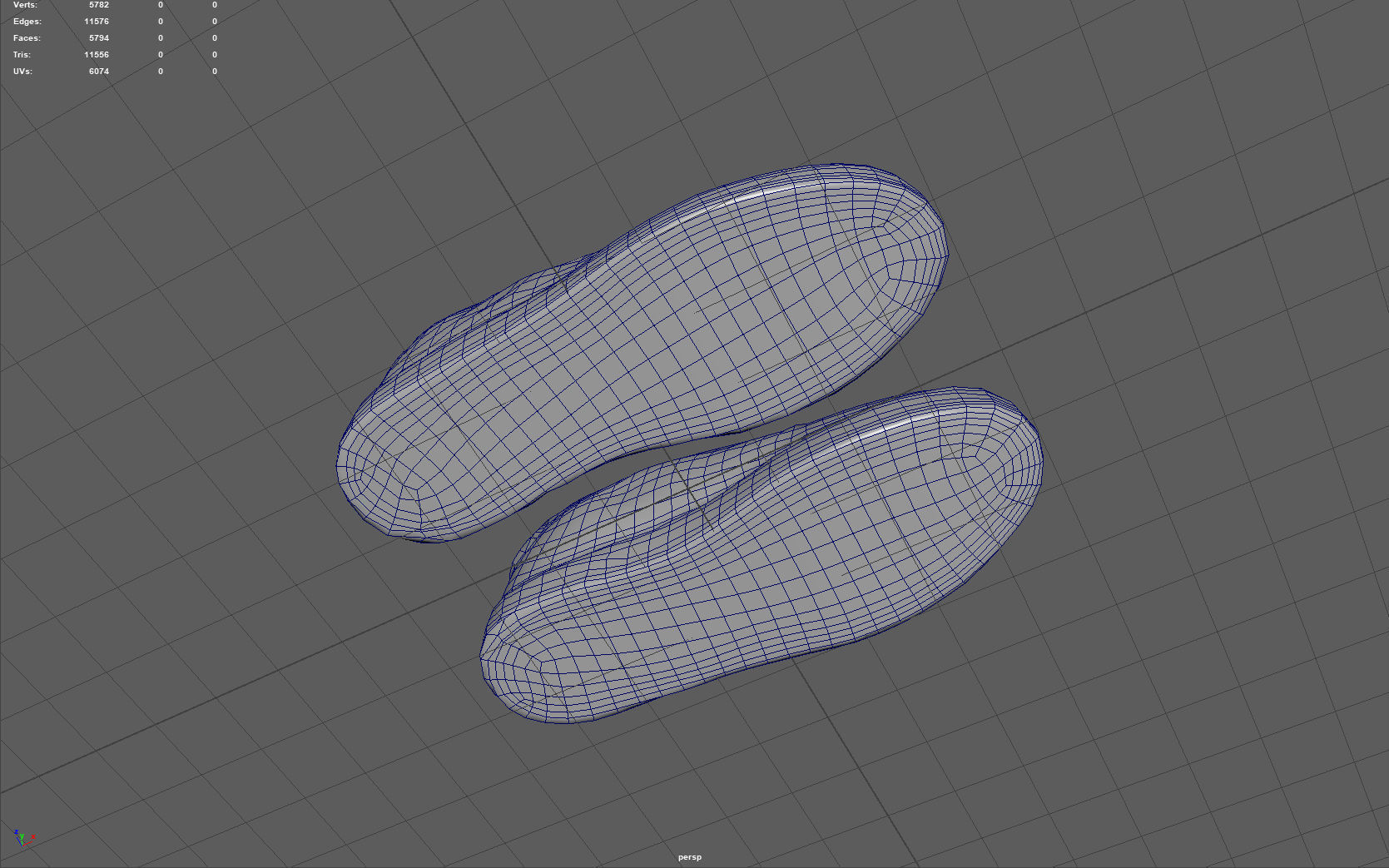Select the lower shoe sole mesh
The height and width of the screenshot is (868, 1389).
click(x=761, y=554)
